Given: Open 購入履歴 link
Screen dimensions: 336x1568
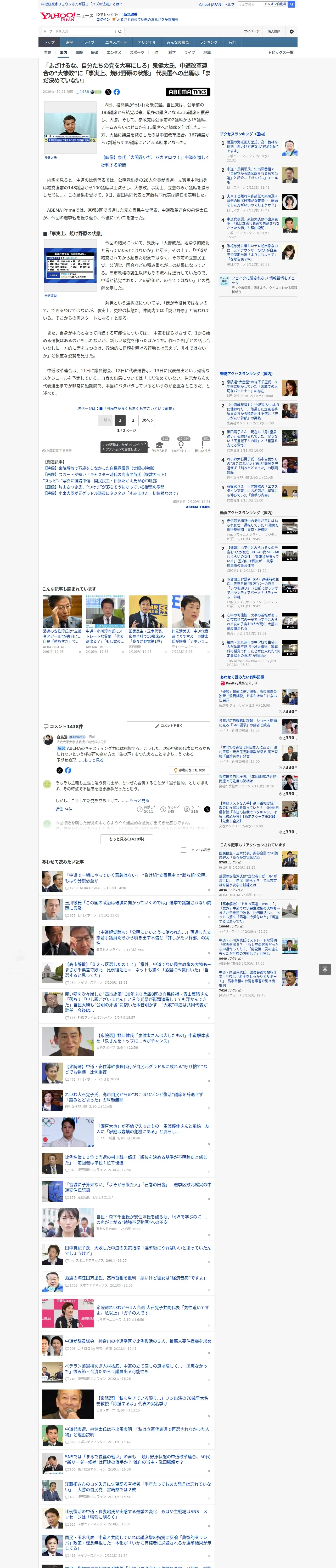Looking at the screenshot, I should click(274, 31).
